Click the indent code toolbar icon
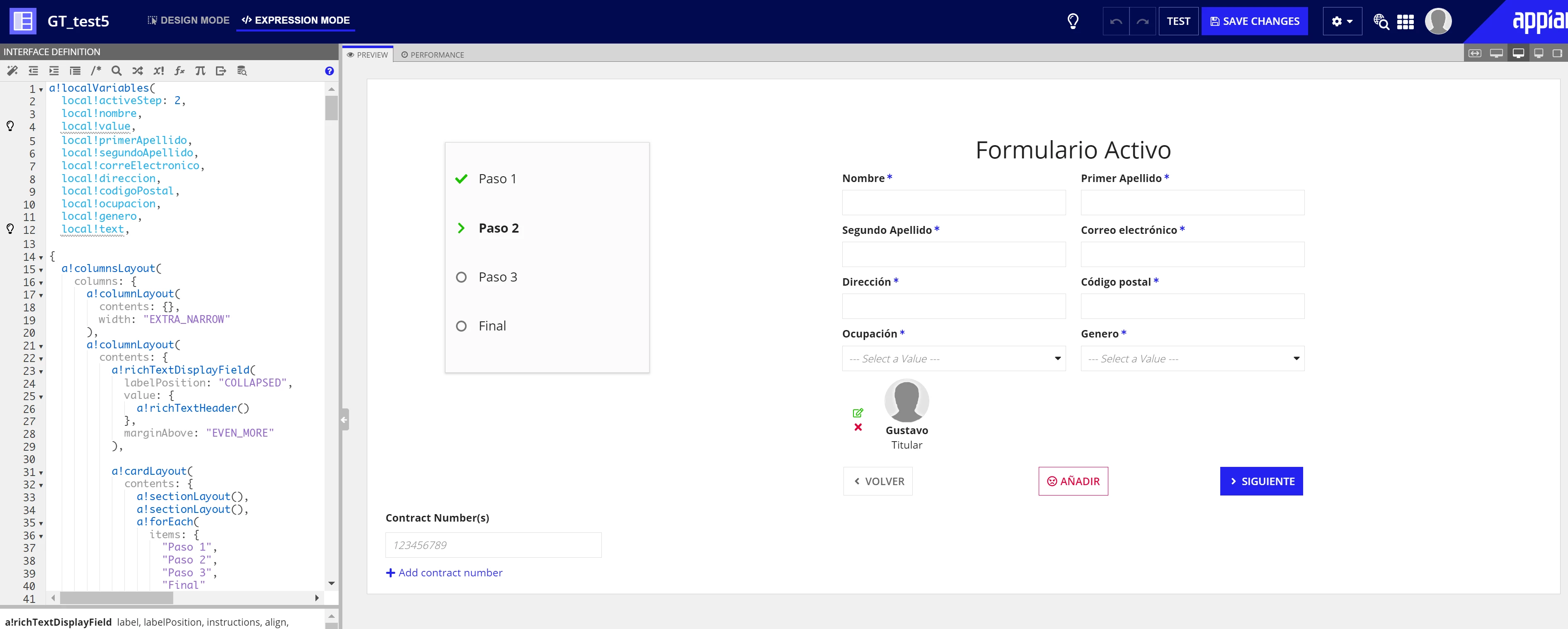 (x=54, y=70)
